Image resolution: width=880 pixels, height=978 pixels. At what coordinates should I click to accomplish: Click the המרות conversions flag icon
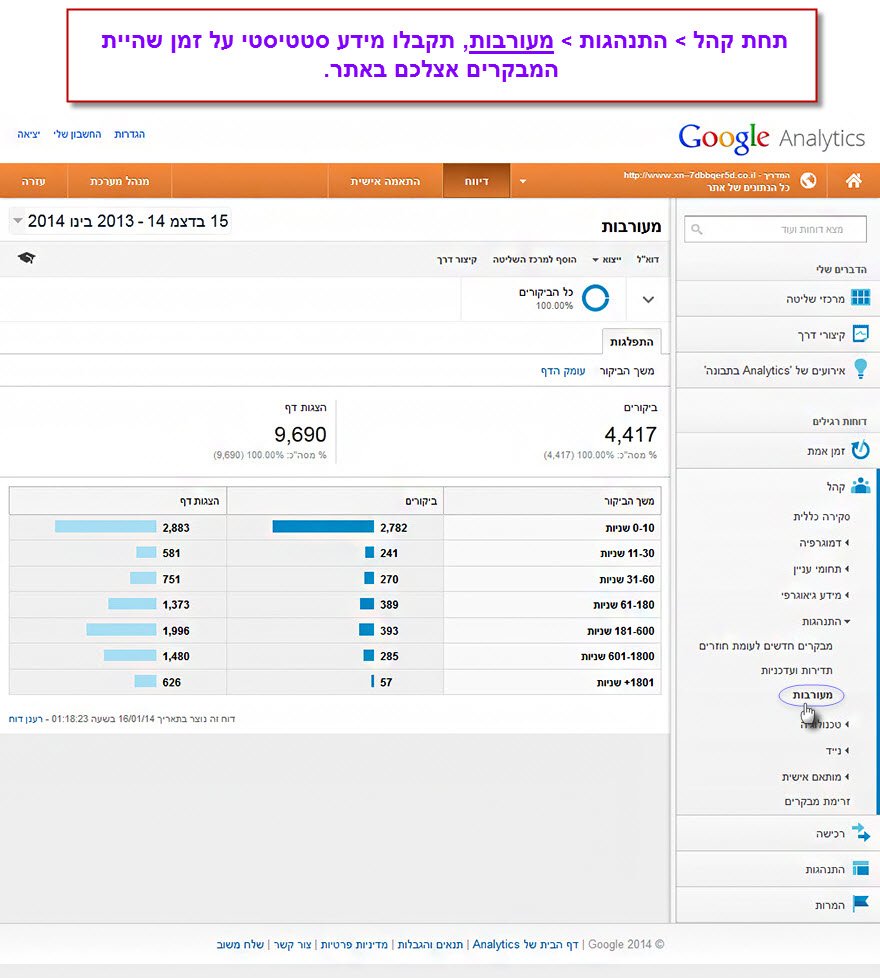point(859,904)
